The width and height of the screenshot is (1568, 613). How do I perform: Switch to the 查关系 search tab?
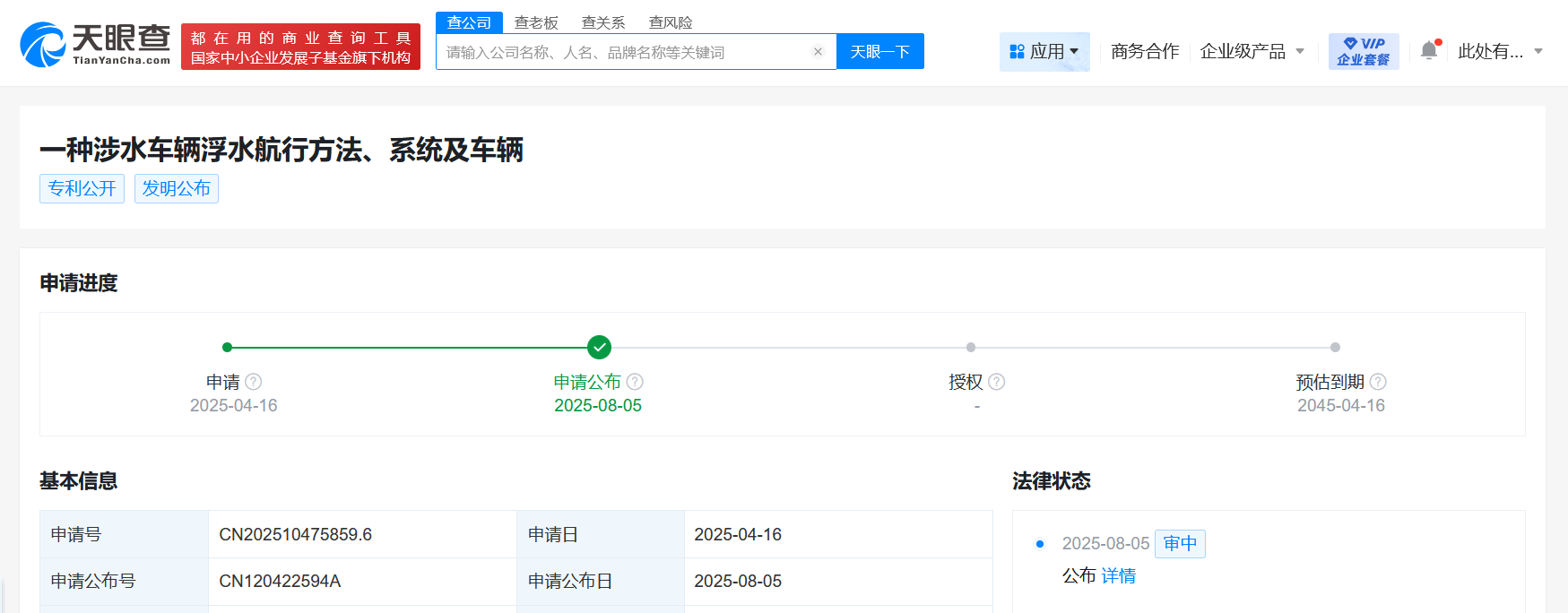coord(603,22)
